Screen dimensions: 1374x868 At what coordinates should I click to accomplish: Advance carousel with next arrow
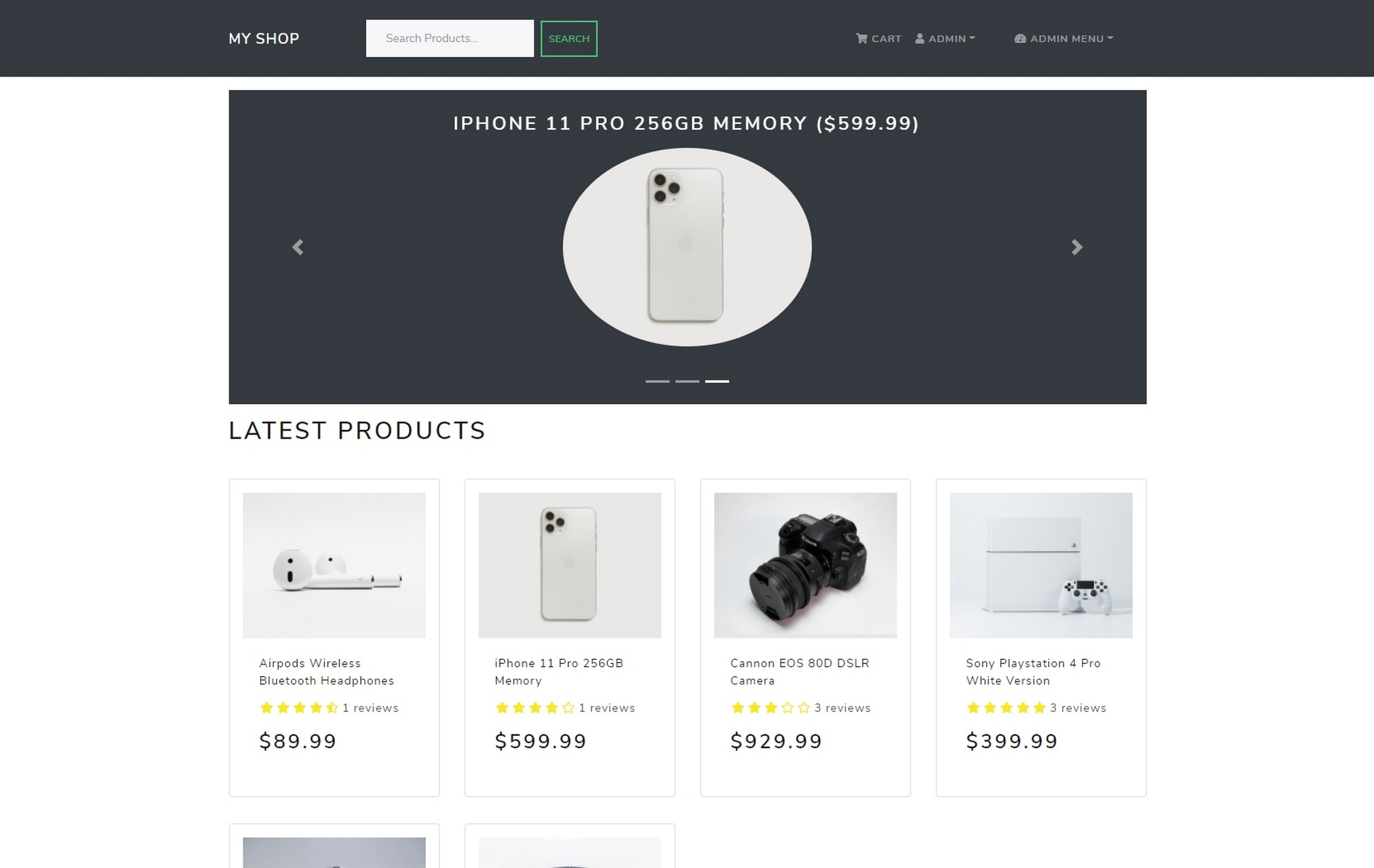(1077, 248)
